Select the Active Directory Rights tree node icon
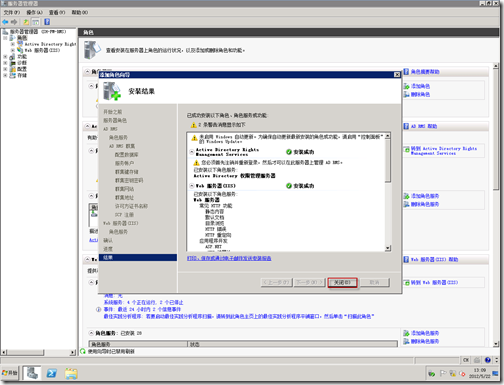504x385 pixels. point(20,44)
